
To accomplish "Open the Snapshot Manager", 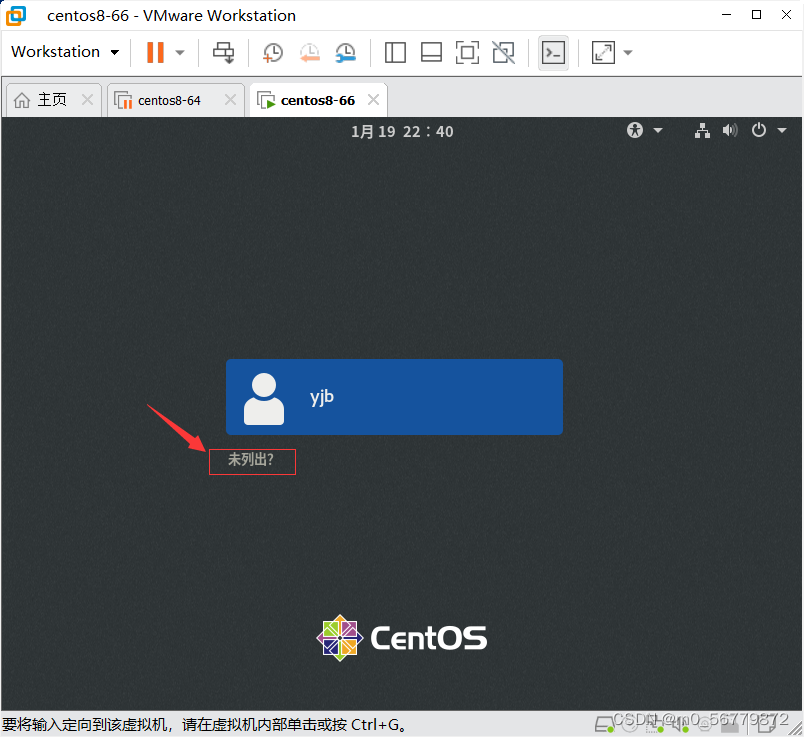I will [x=345, y=52].
